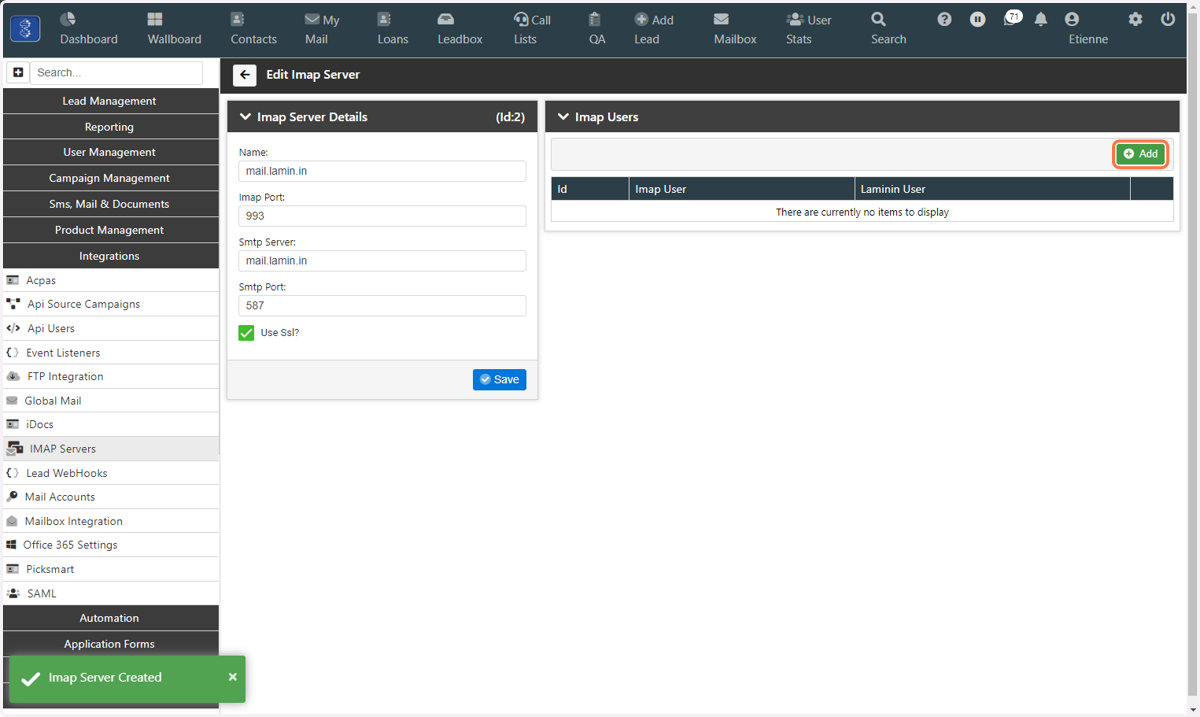Screen dimensions: 1200x717
Task: Open the Search page
Action: (888, 29)
